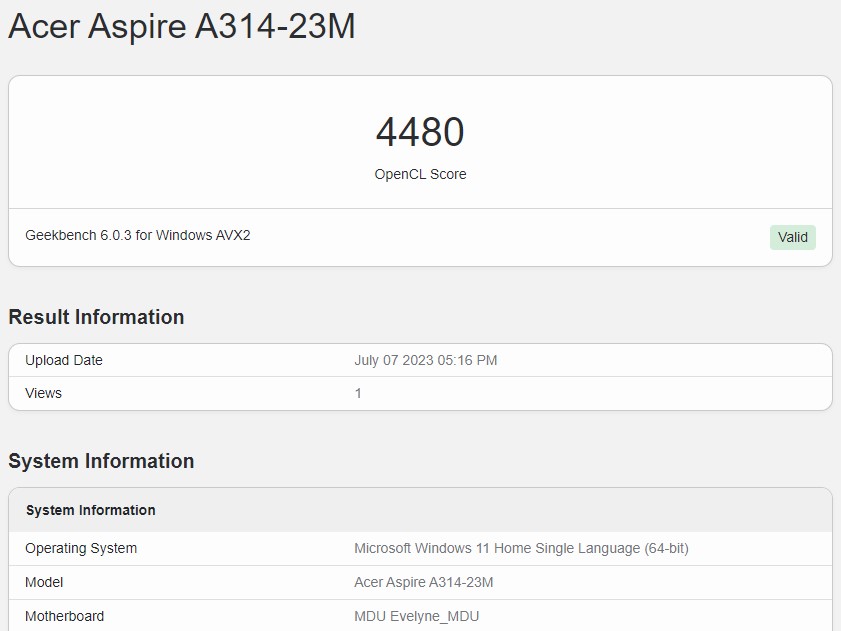This screenshot has width=841, height=631.
Task: Click the System Information table header row
Action: point(420,510)
